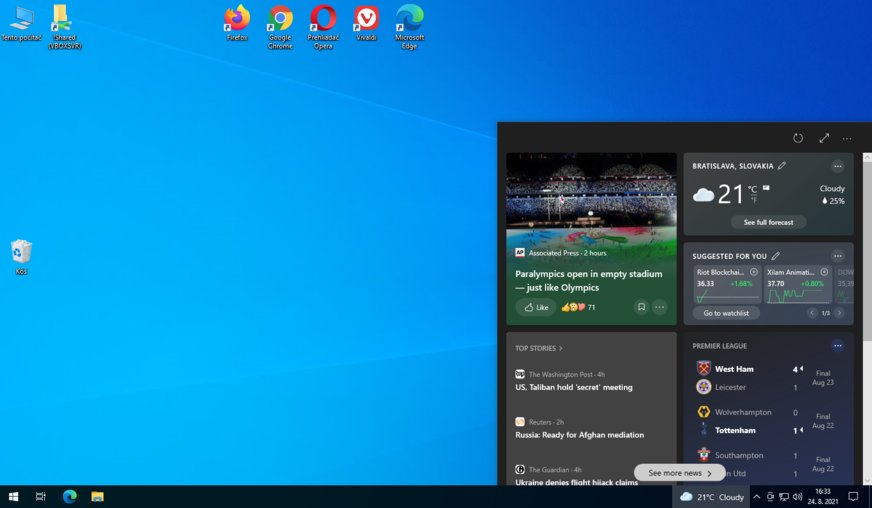The height and width of the screenshot is (508, 872).
Task: Go to next page of suggested stocks
Action: coord(838,313)
